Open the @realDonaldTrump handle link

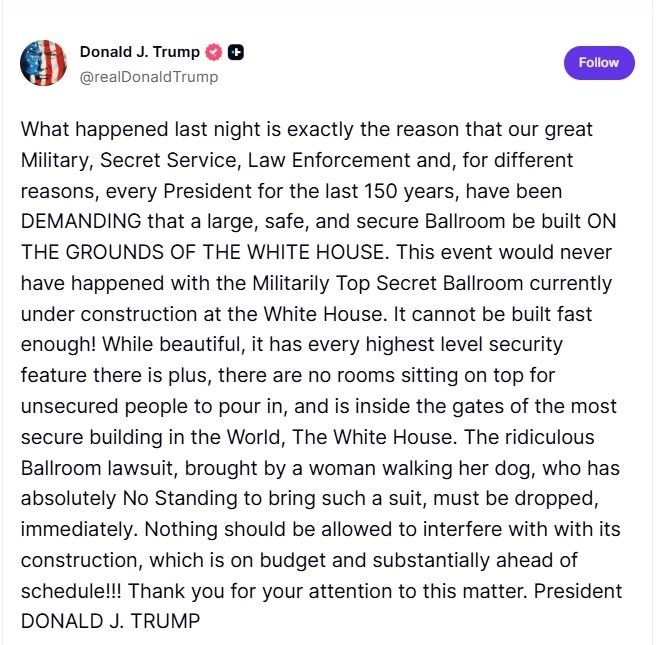click(x=148, y=77)
